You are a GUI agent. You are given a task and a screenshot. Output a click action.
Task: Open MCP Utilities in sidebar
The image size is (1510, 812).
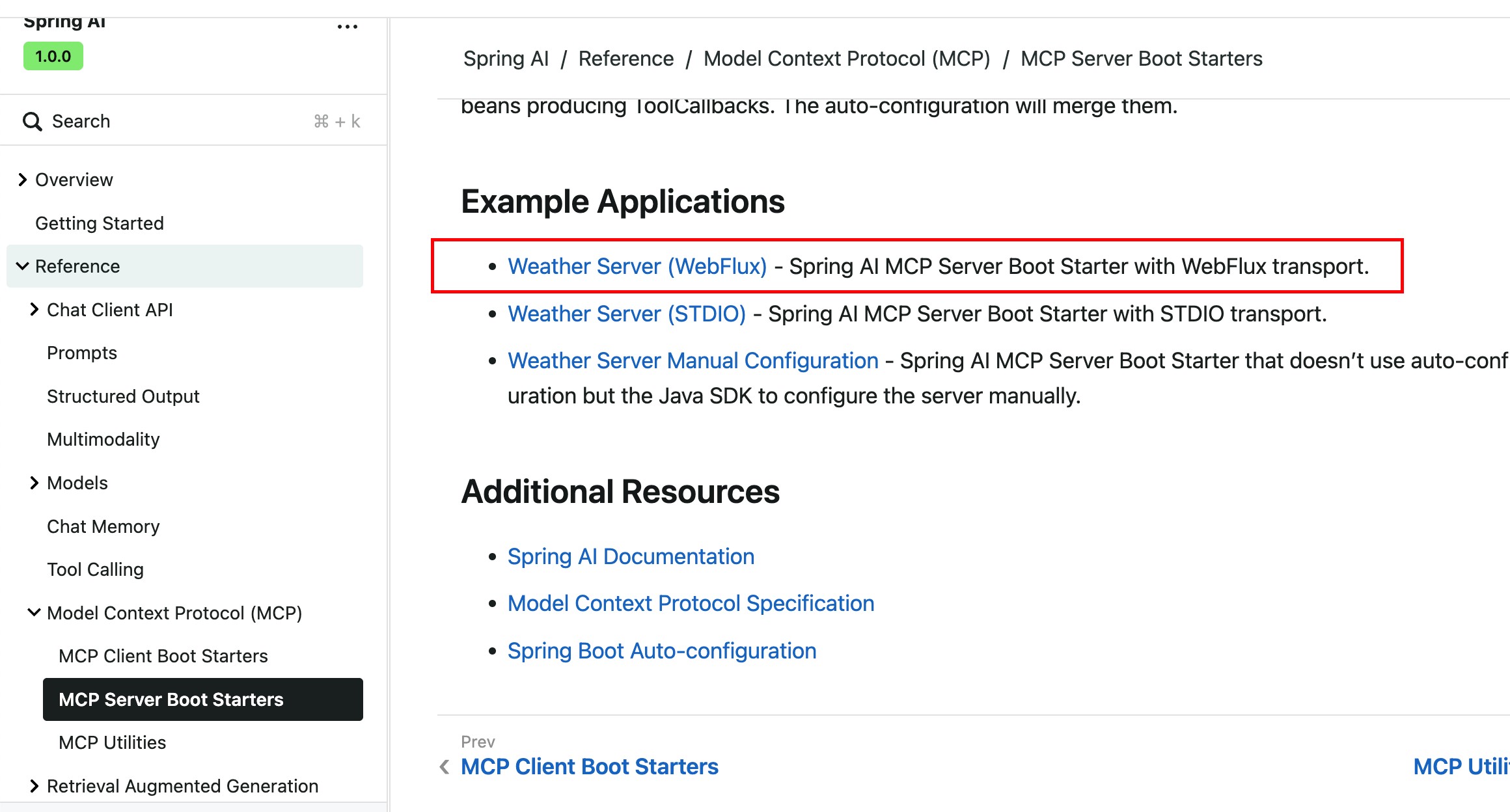pos(113,742)
